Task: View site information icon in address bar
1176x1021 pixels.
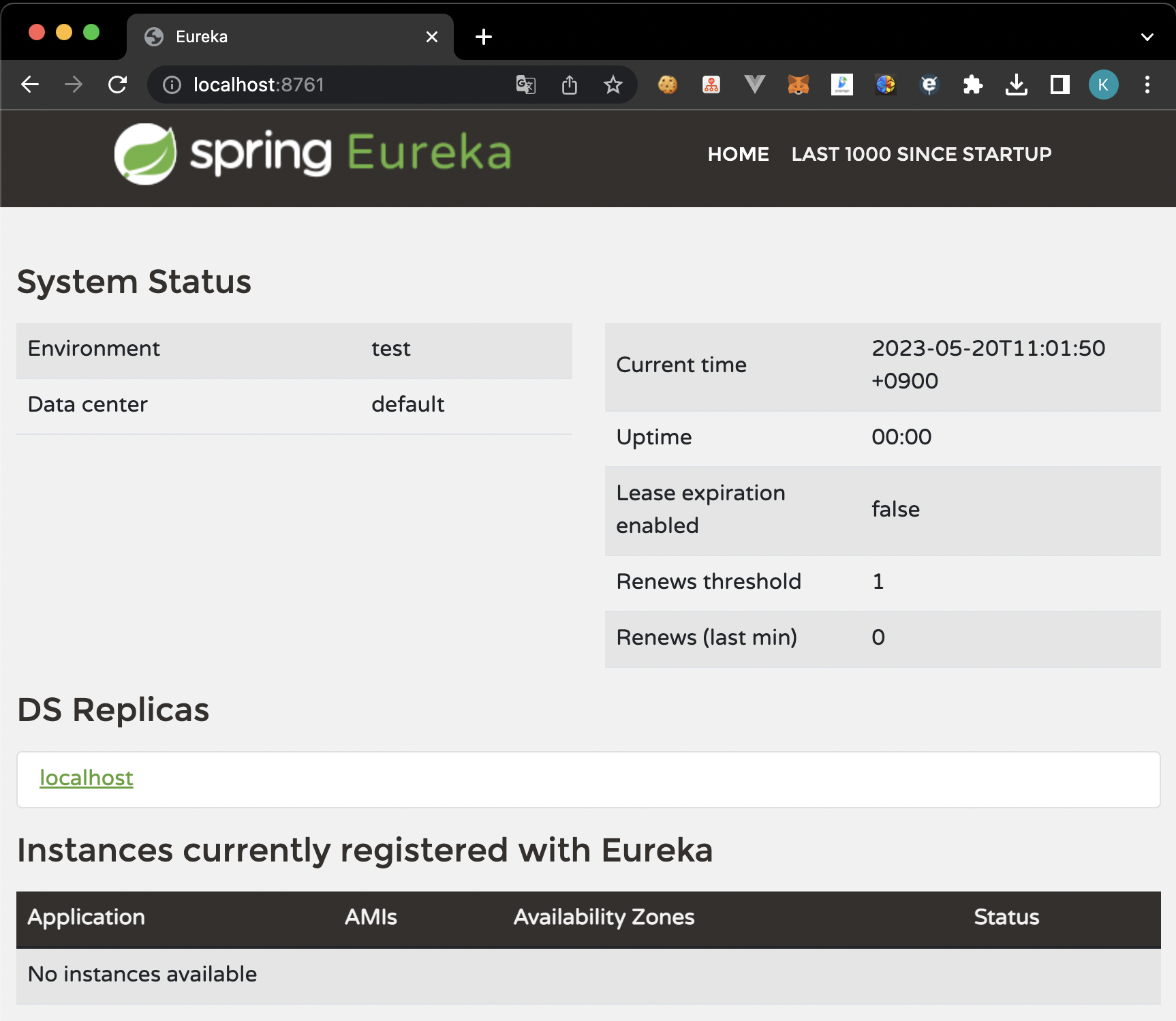Action: coord(172,85)
